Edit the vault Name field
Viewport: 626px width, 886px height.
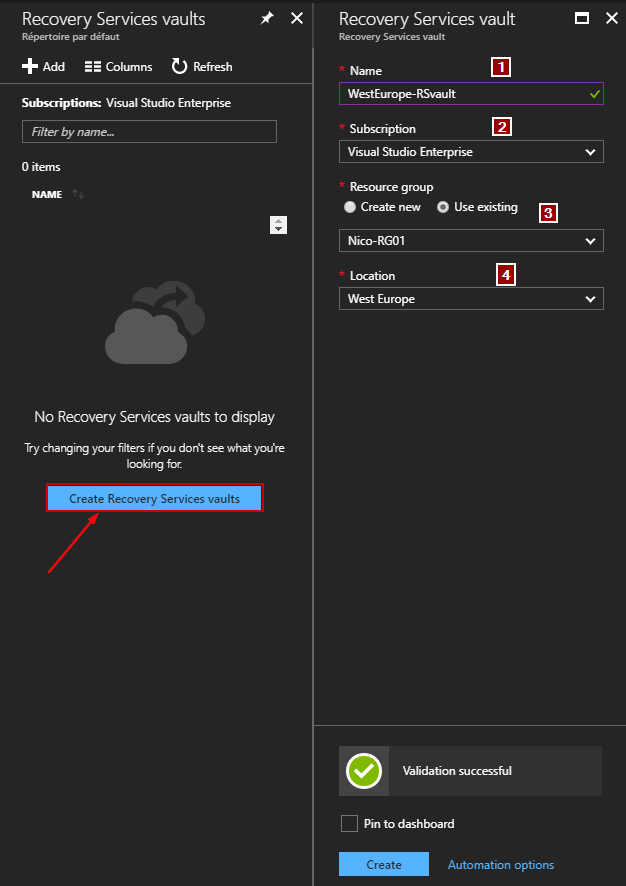click(471, 94)
